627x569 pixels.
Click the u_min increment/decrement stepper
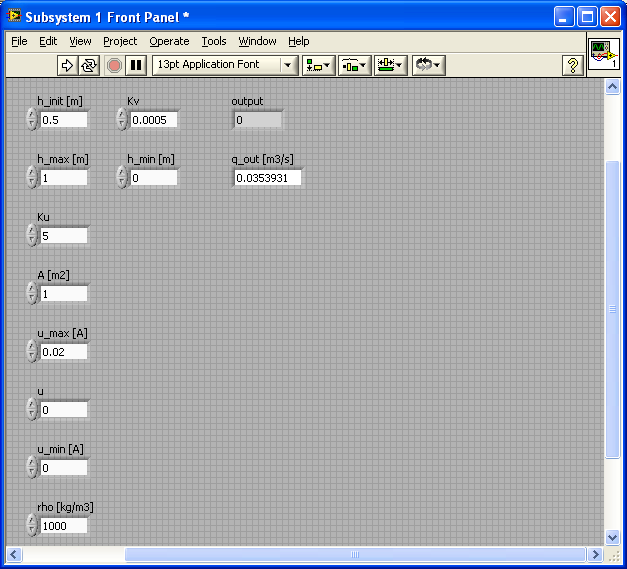32,467
